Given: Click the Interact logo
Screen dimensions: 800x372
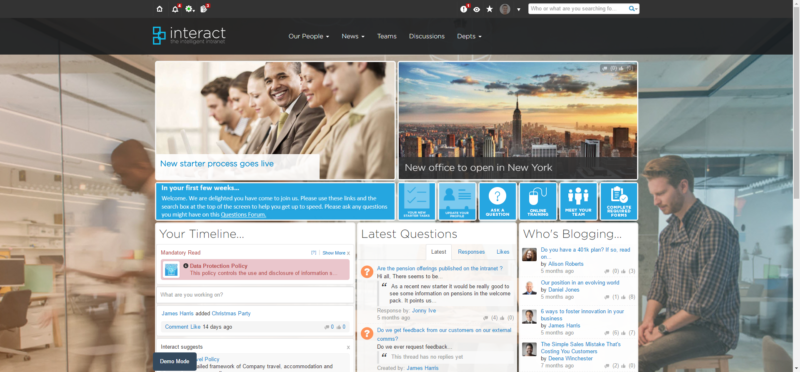Looking at the screenshot, I should (x=189, y=35).
